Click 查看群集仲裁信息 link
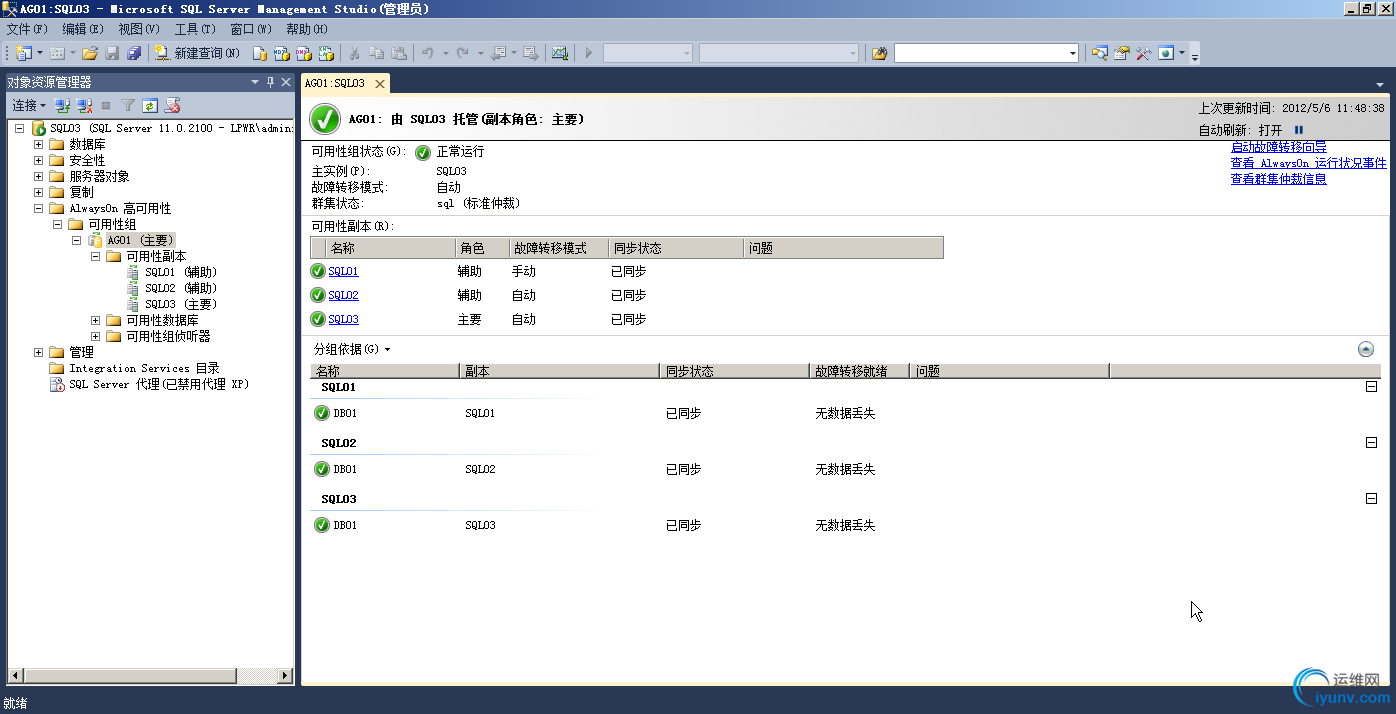Screen dimensions: 1396x714 click(1279, 179)
